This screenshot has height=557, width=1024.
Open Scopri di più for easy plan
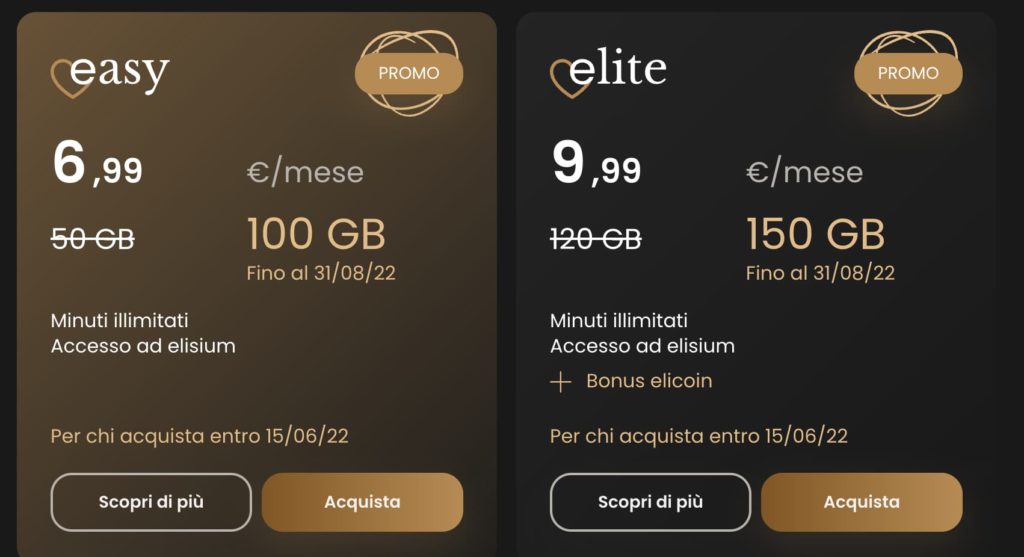pos(151,502)
